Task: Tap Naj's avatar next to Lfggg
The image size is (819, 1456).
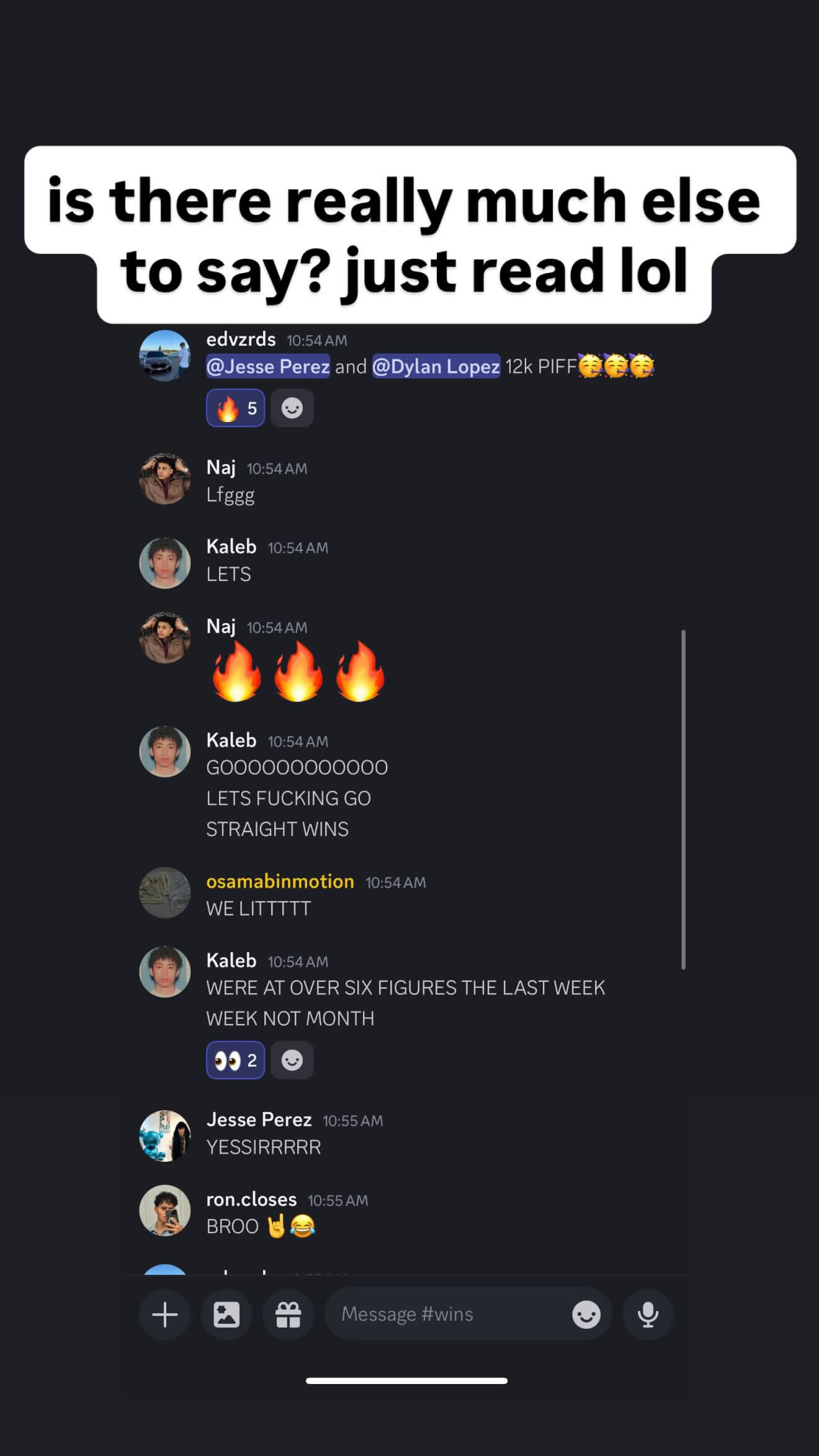Action: [x=164, y=479]
